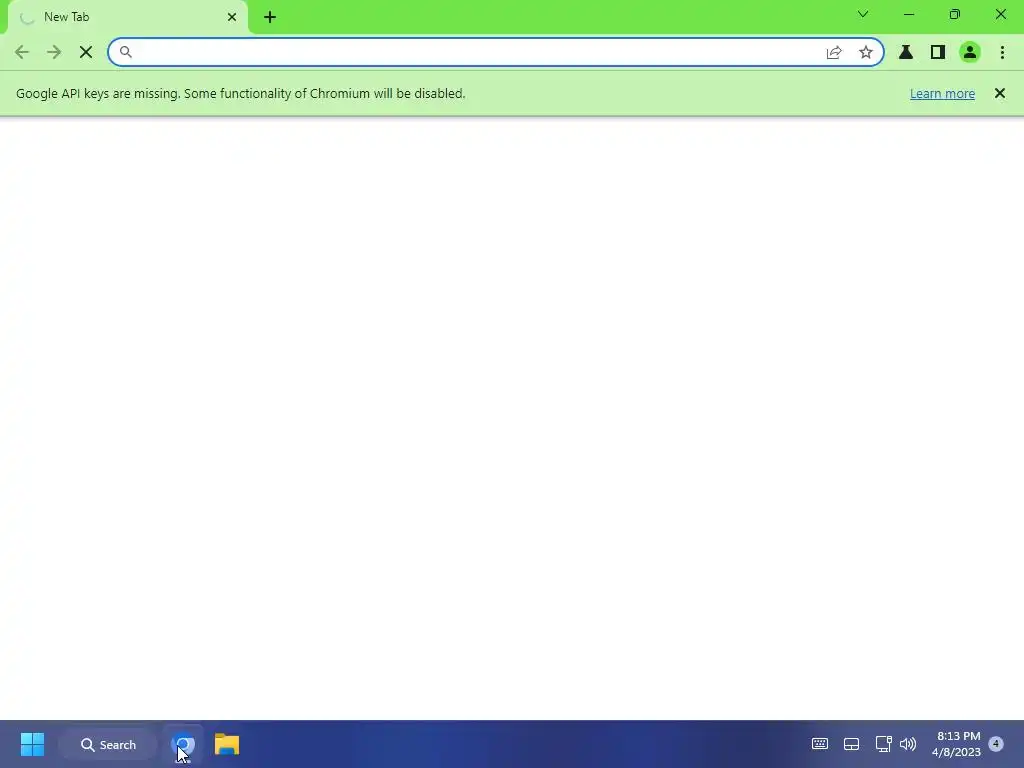Open the touch keyboard tray icon
The width and height of the screenshot is (1024, 768).
click(820, 744)
